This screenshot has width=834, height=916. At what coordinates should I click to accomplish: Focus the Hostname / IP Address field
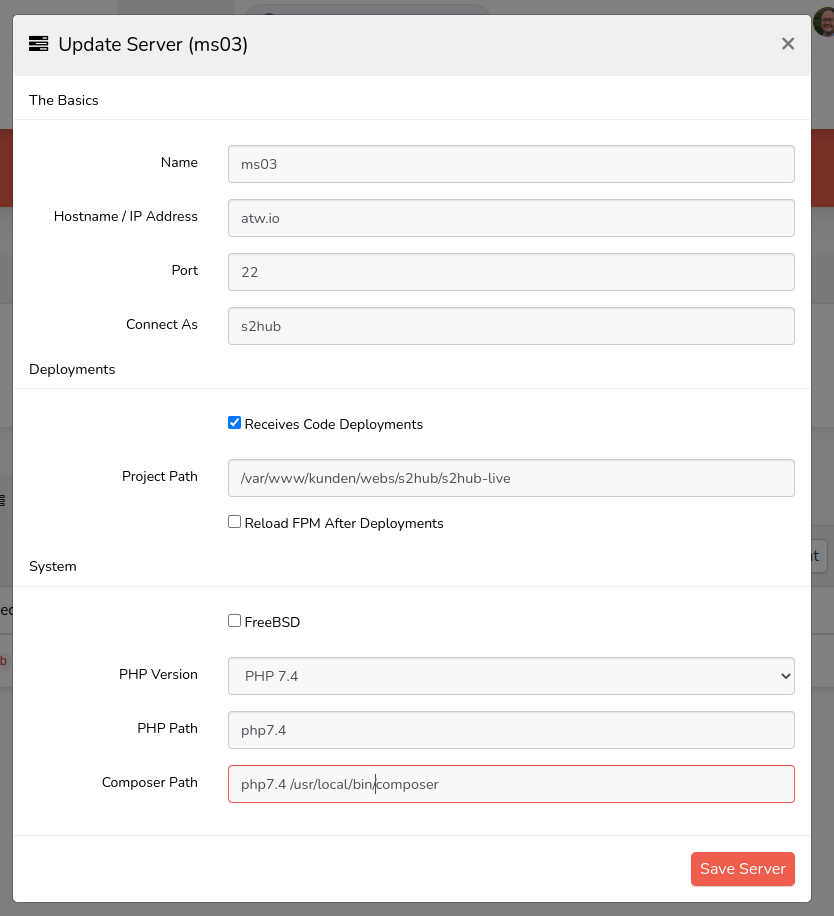[x=511, y=218]
